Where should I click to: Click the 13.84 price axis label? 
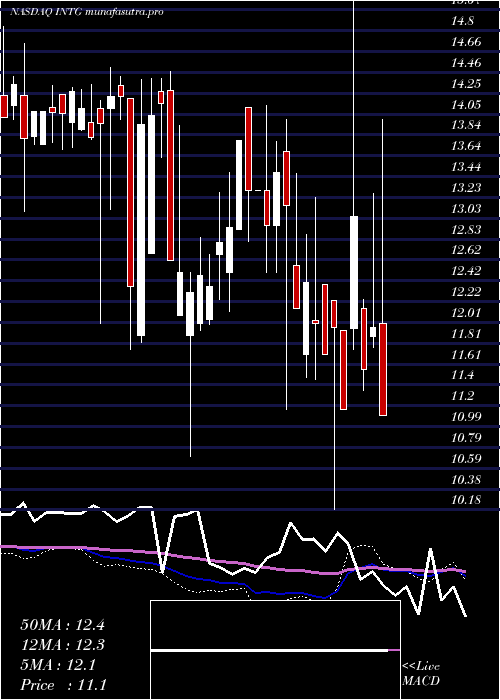(467, 125)
